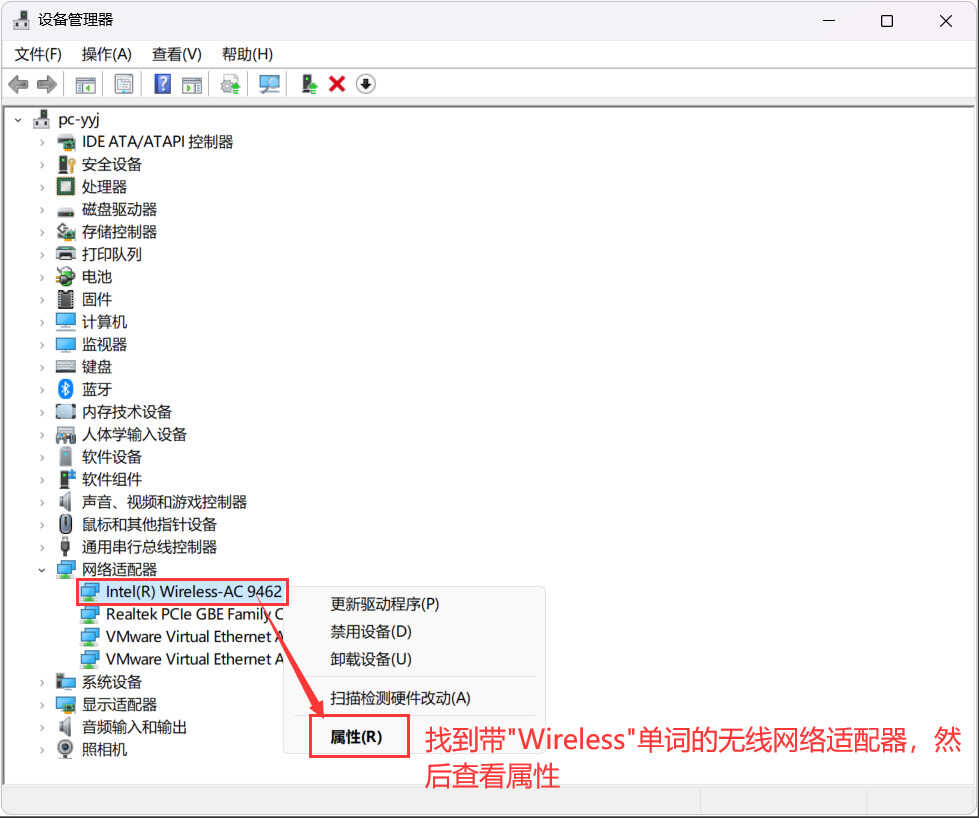Choose 禁用设备(D) from context menu
979x818 pixels.
(371, 631)
